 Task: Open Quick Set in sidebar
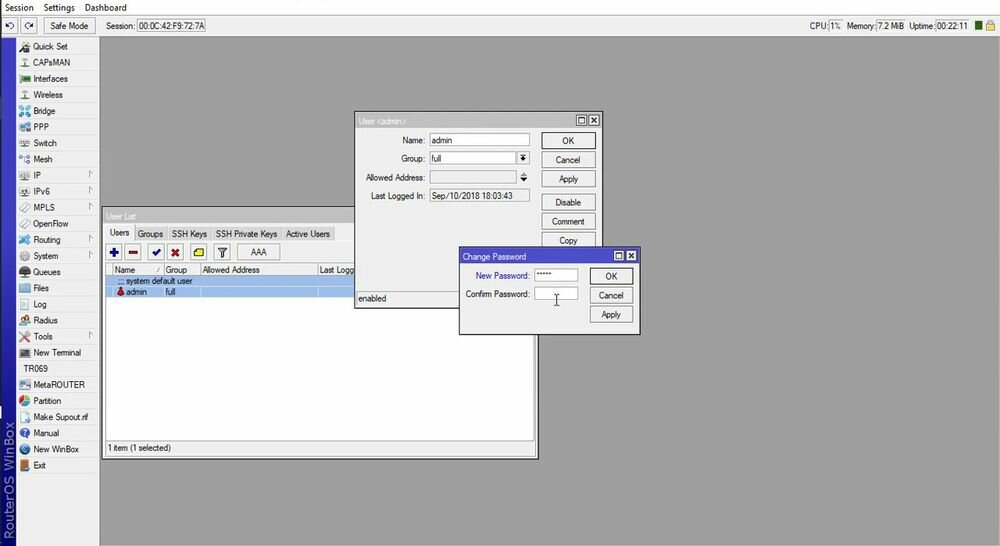pyautogui.click(x=57, y=47)
